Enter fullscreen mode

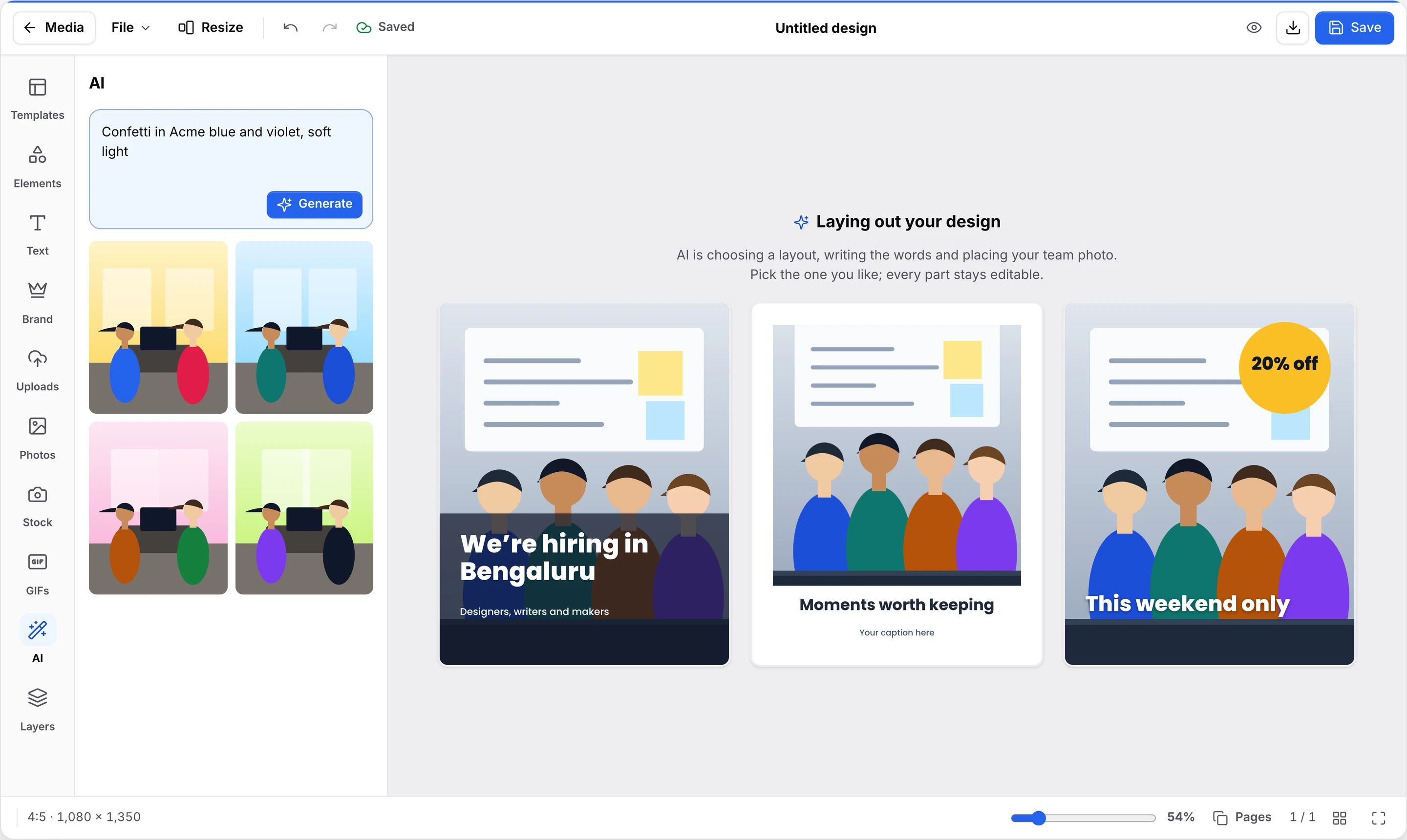click(x=1379, y=818)
